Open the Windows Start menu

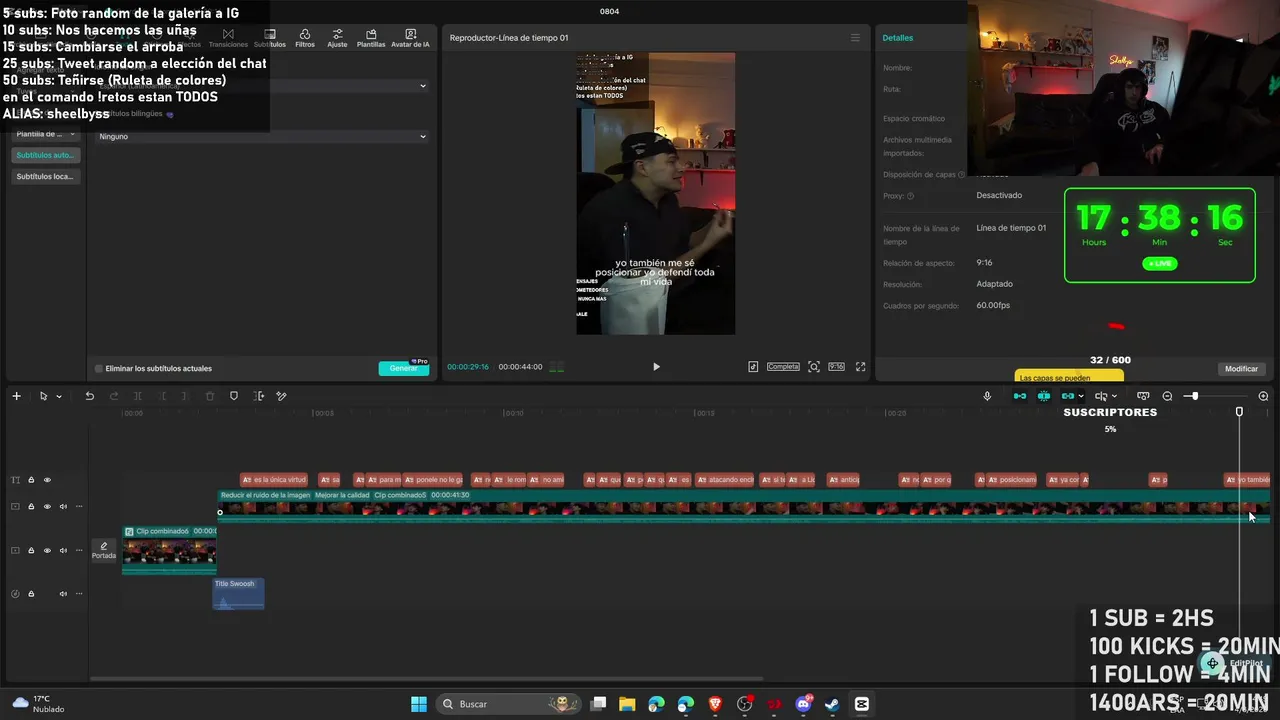tap(419, 704)
